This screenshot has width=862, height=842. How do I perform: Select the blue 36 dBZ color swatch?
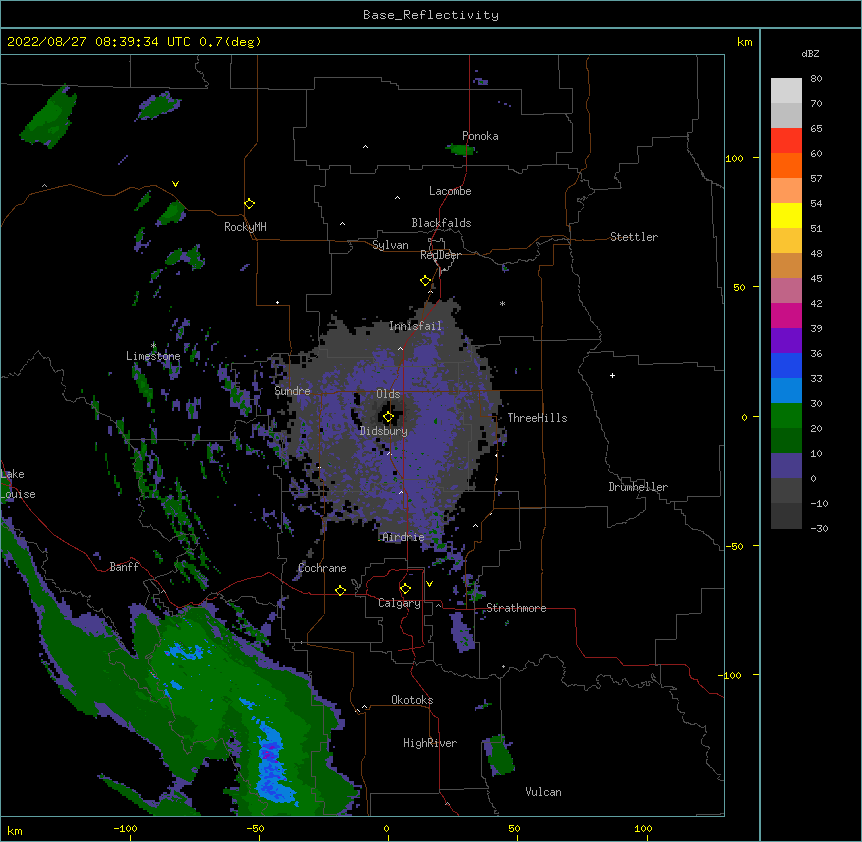click(786, 365)
